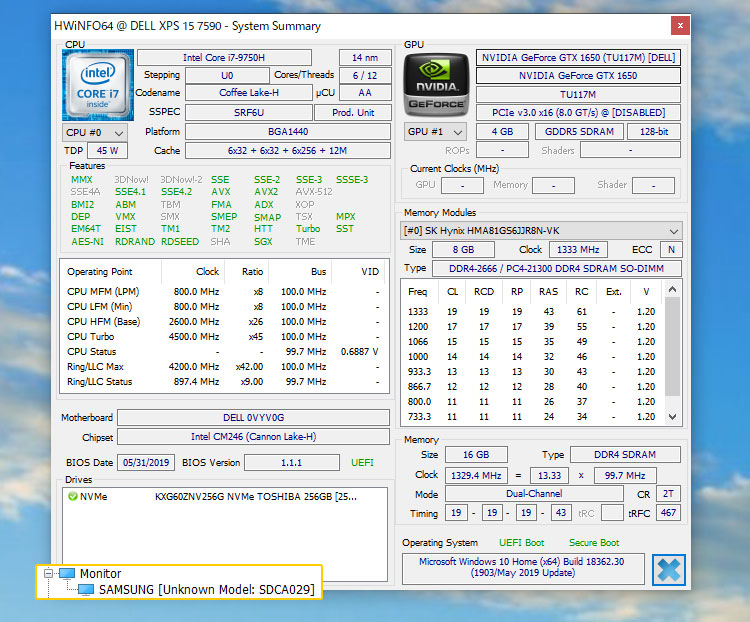Image resolution: width=750 pixels, height=622 pixels.
Task: Click the timings table scroll down arrow
Action: 673,417
